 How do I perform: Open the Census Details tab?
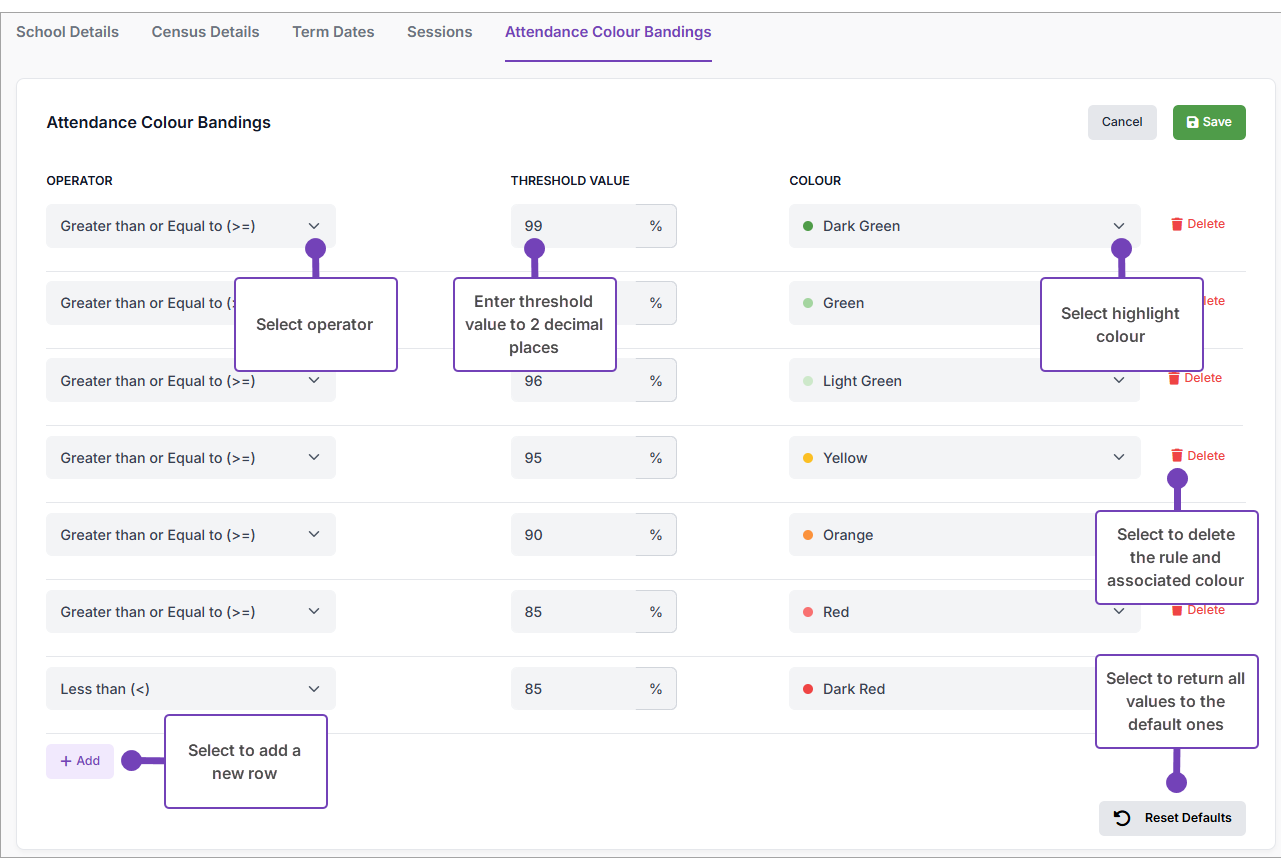(205, 32)
